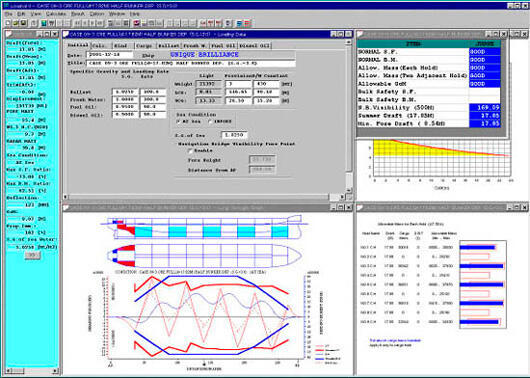Click the Bulk Safety B.M. row
Screen dimensions: 530x378
pos(429,100)
